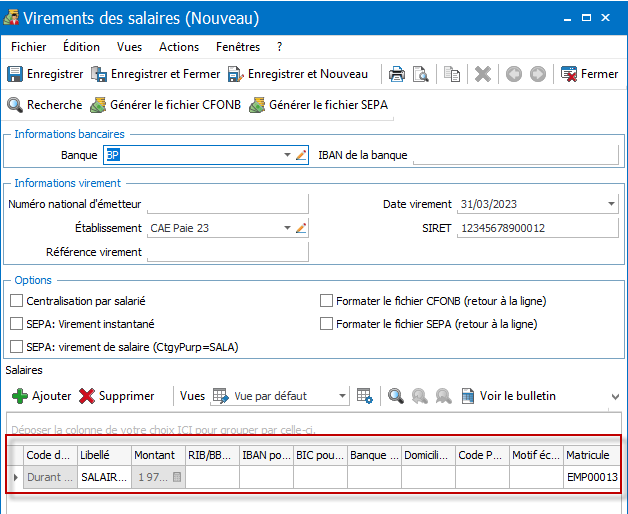Click the RIB/BB... column header
This screenshot has height=514, width=628.
tap(212, 455)
